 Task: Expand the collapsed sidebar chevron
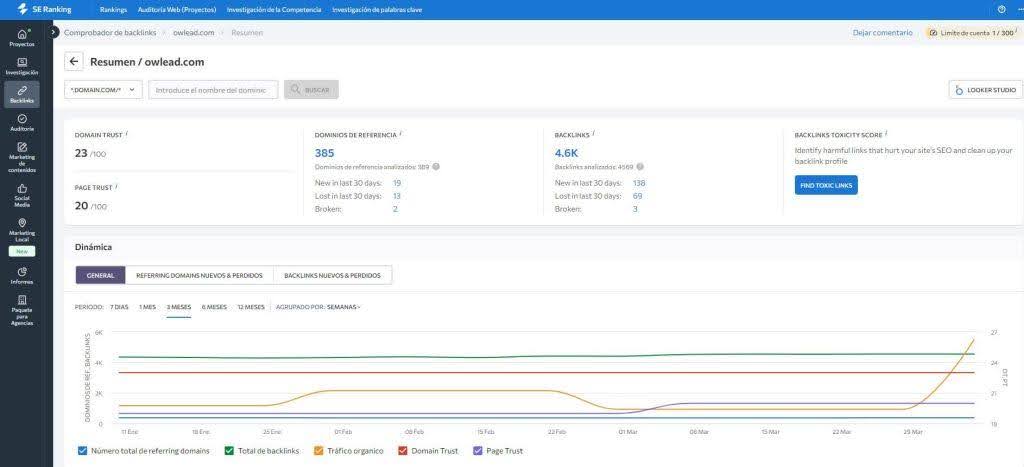coord(54,32)
